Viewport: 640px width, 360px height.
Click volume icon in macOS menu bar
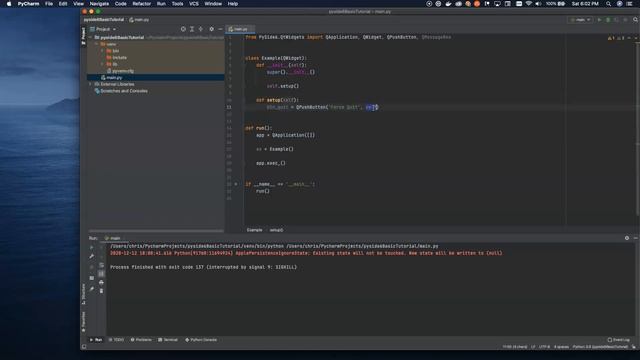coord(538,4)
